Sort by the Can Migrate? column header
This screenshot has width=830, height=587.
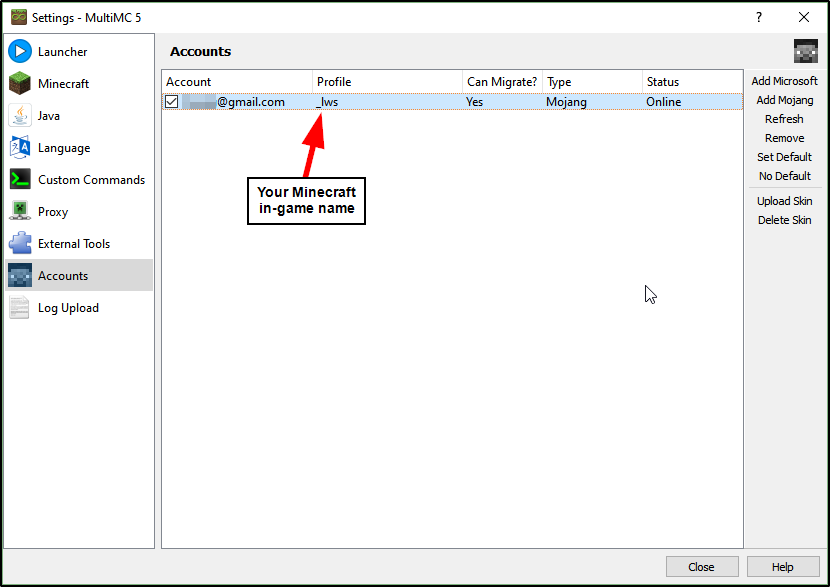coord(502,82)
